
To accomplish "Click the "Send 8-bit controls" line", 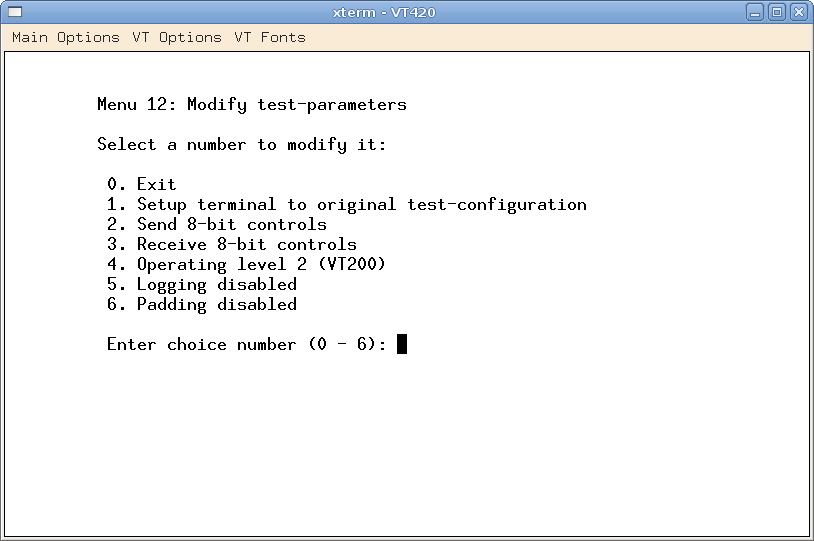I will (x=231, y=224).
